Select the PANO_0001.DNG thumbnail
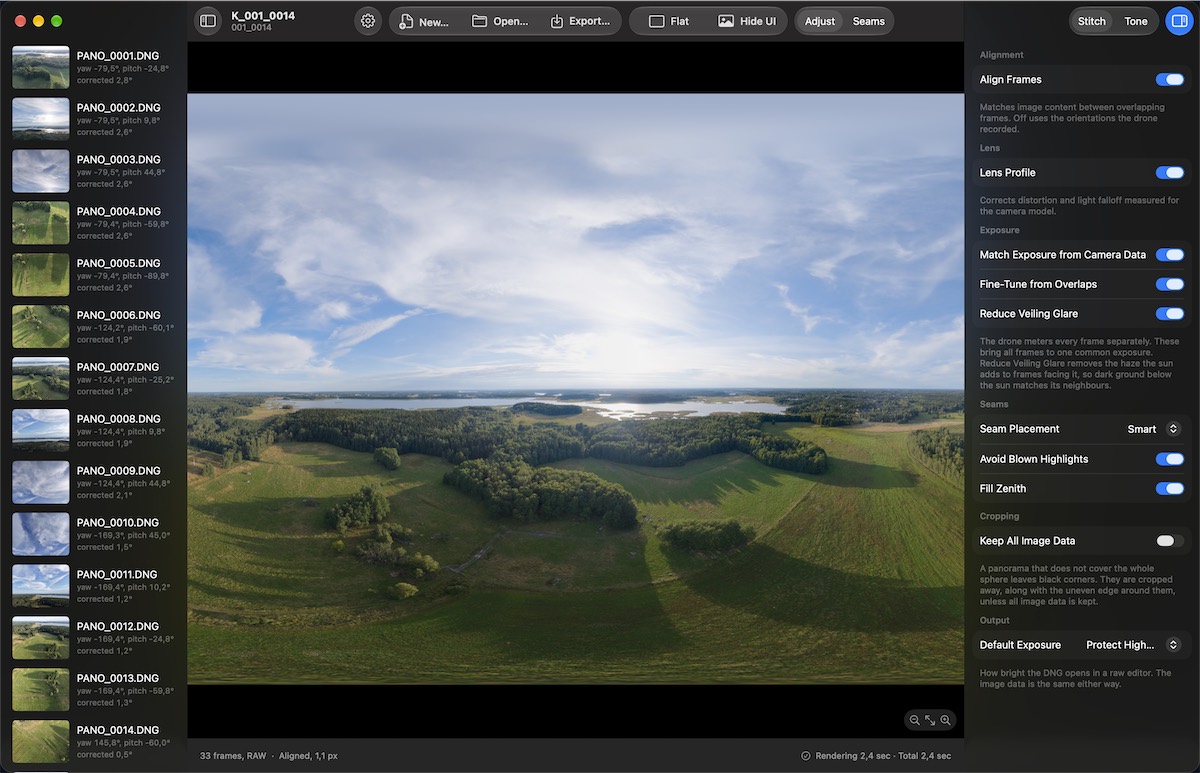 (41, 67)
